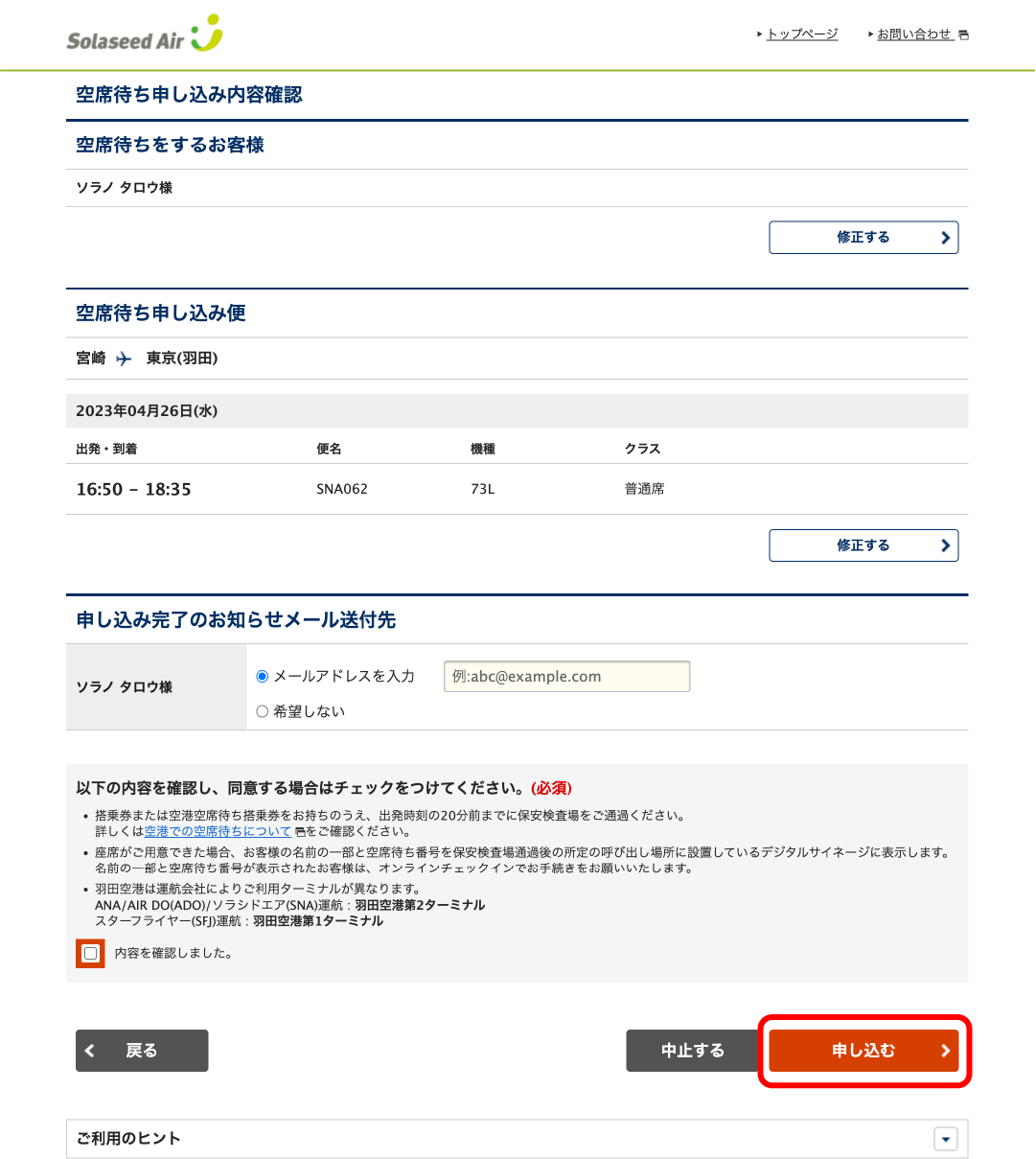Focus the email address input field
The image size is (1036, 1159).
pyautogui.click(x=566, y=677)
